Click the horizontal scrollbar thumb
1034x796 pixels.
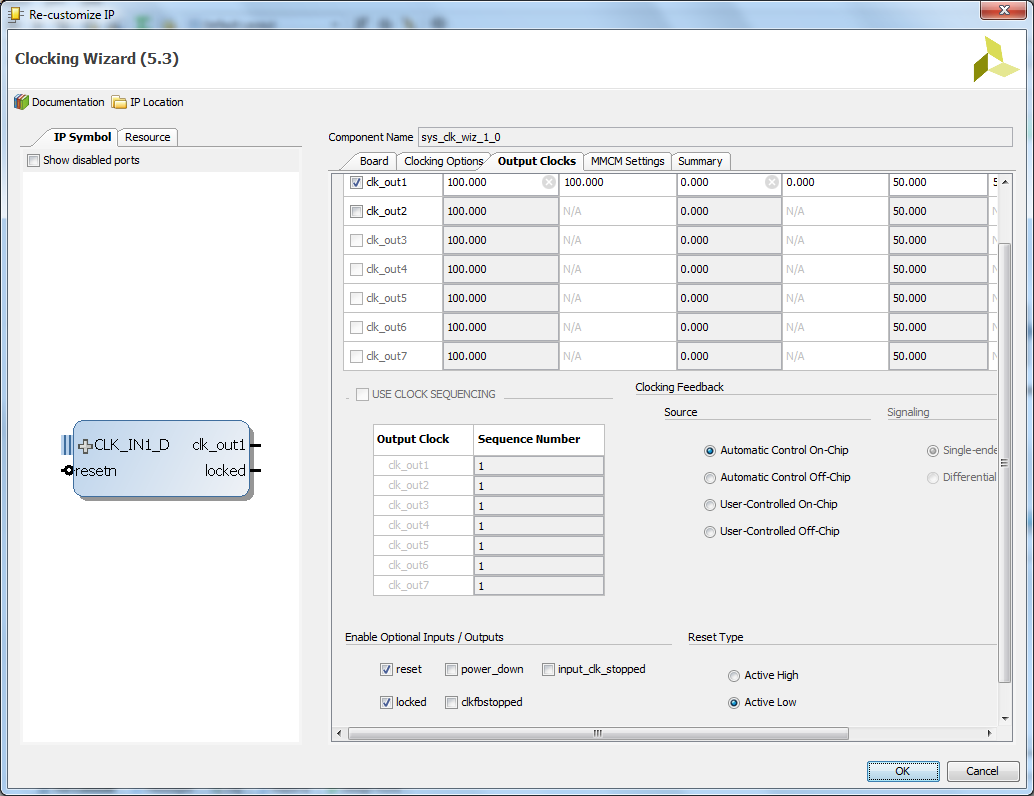(597, 733)
